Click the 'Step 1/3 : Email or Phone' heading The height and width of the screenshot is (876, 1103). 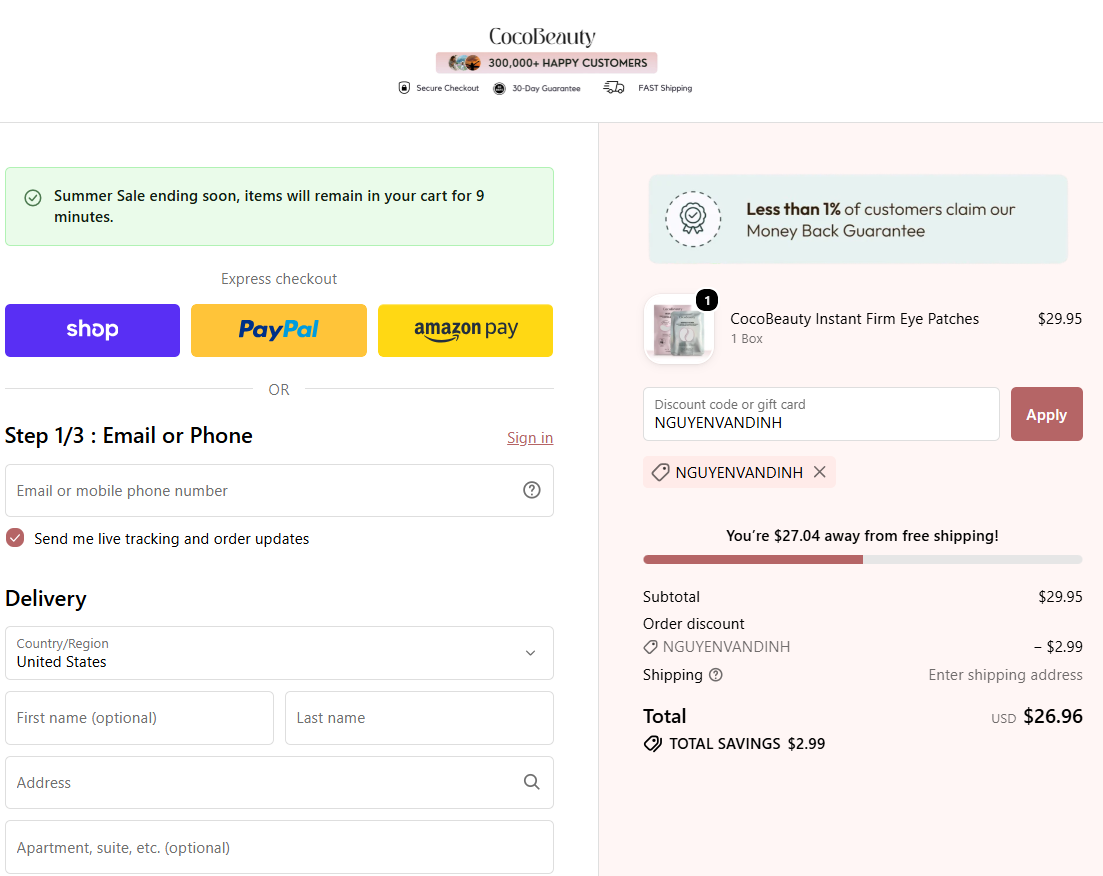129,436
